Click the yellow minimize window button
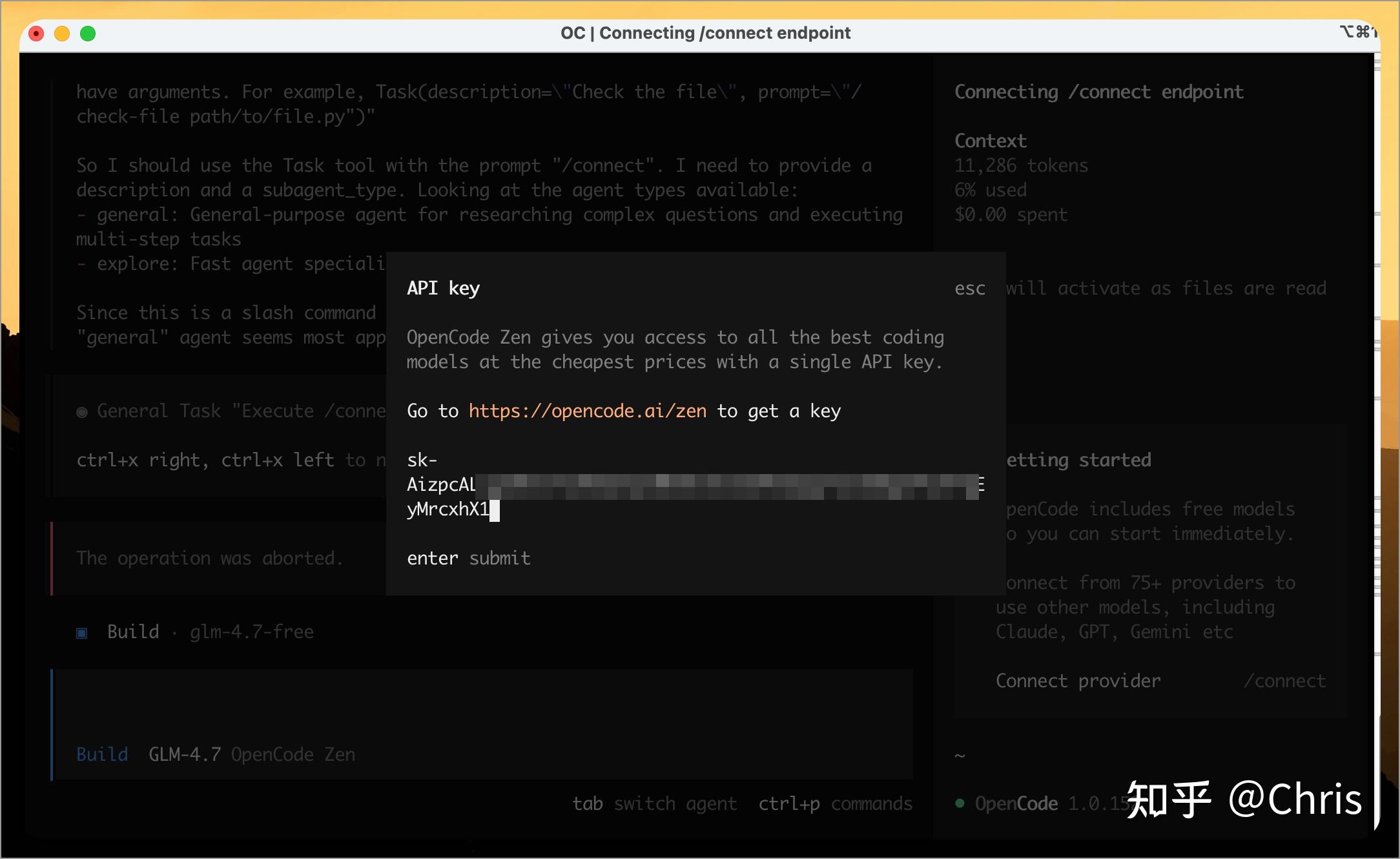1400x859 pixels. pos(62,34)
